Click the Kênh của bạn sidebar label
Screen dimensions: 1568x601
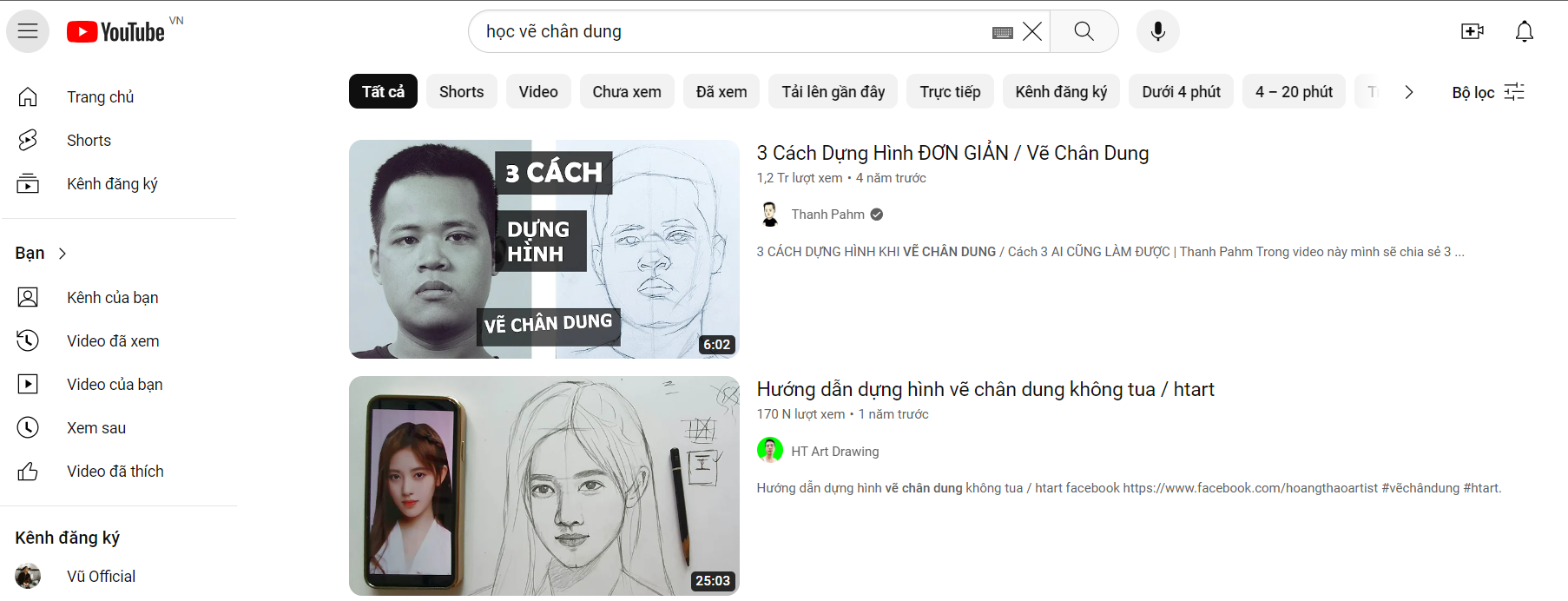coord(113,297)
